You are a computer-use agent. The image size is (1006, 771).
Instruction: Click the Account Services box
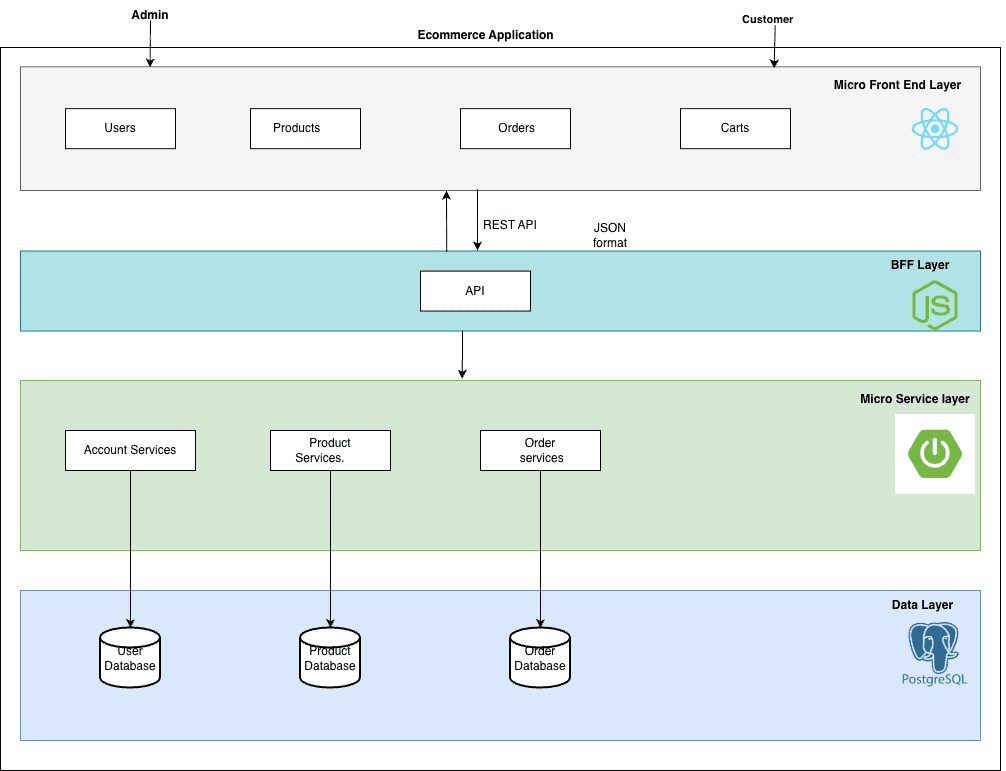[130, 450]
